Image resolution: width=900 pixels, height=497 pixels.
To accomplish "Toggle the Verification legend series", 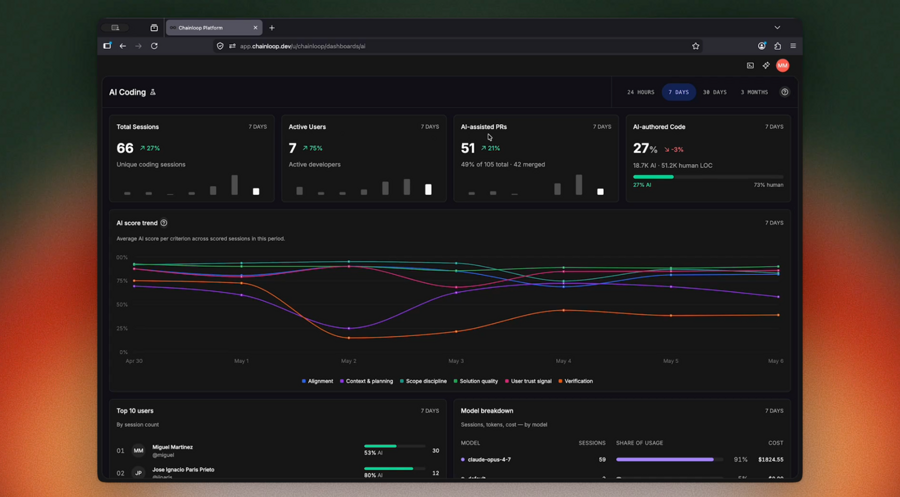I will (x=576, y=381).
